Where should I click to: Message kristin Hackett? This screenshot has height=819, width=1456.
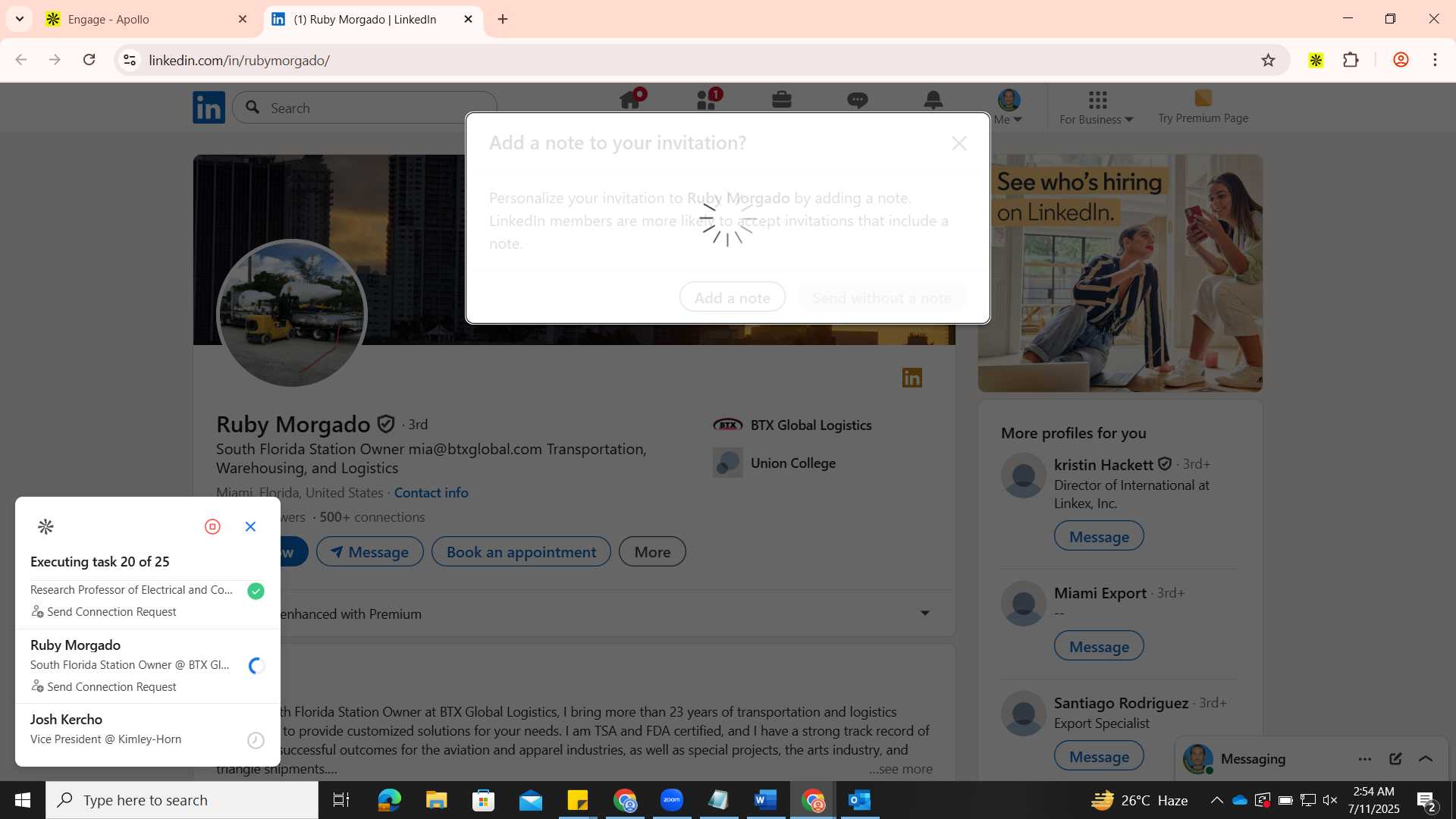point(1099,535)
